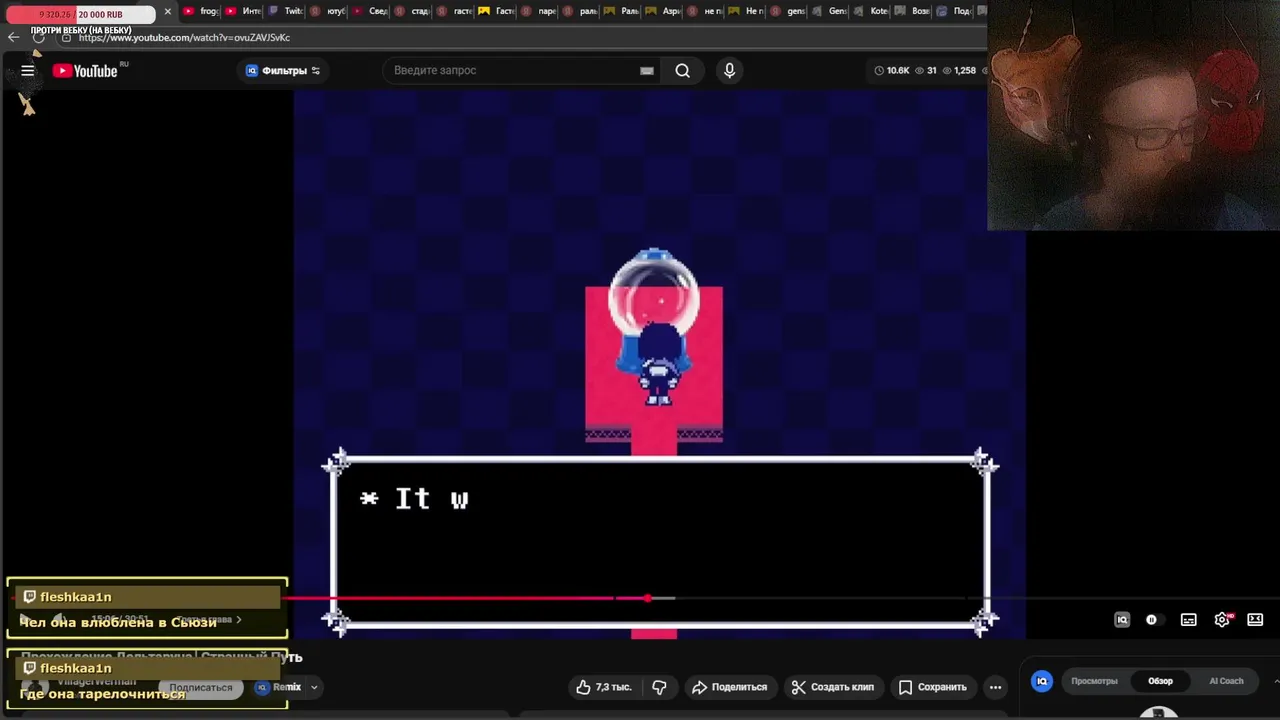Reload the page with the refresh icon
Image resolution: width=1280 pixels, height=720 pixels.
click(x=39, y=37)
